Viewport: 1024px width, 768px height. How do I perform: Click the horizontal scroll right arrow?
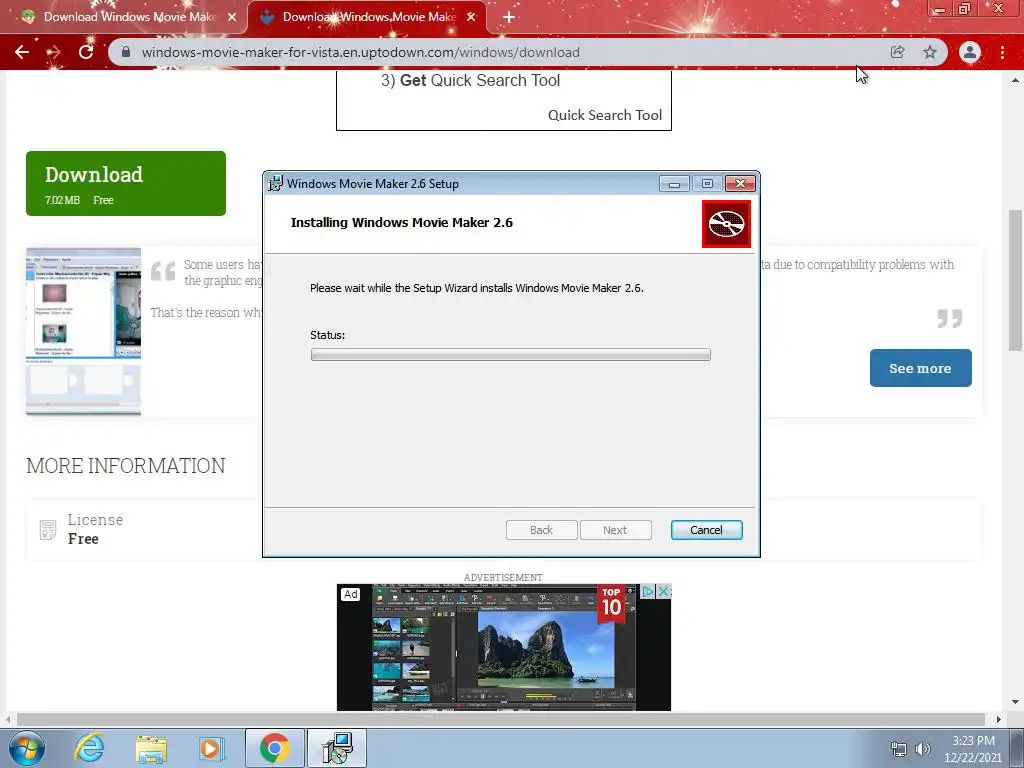999,719
